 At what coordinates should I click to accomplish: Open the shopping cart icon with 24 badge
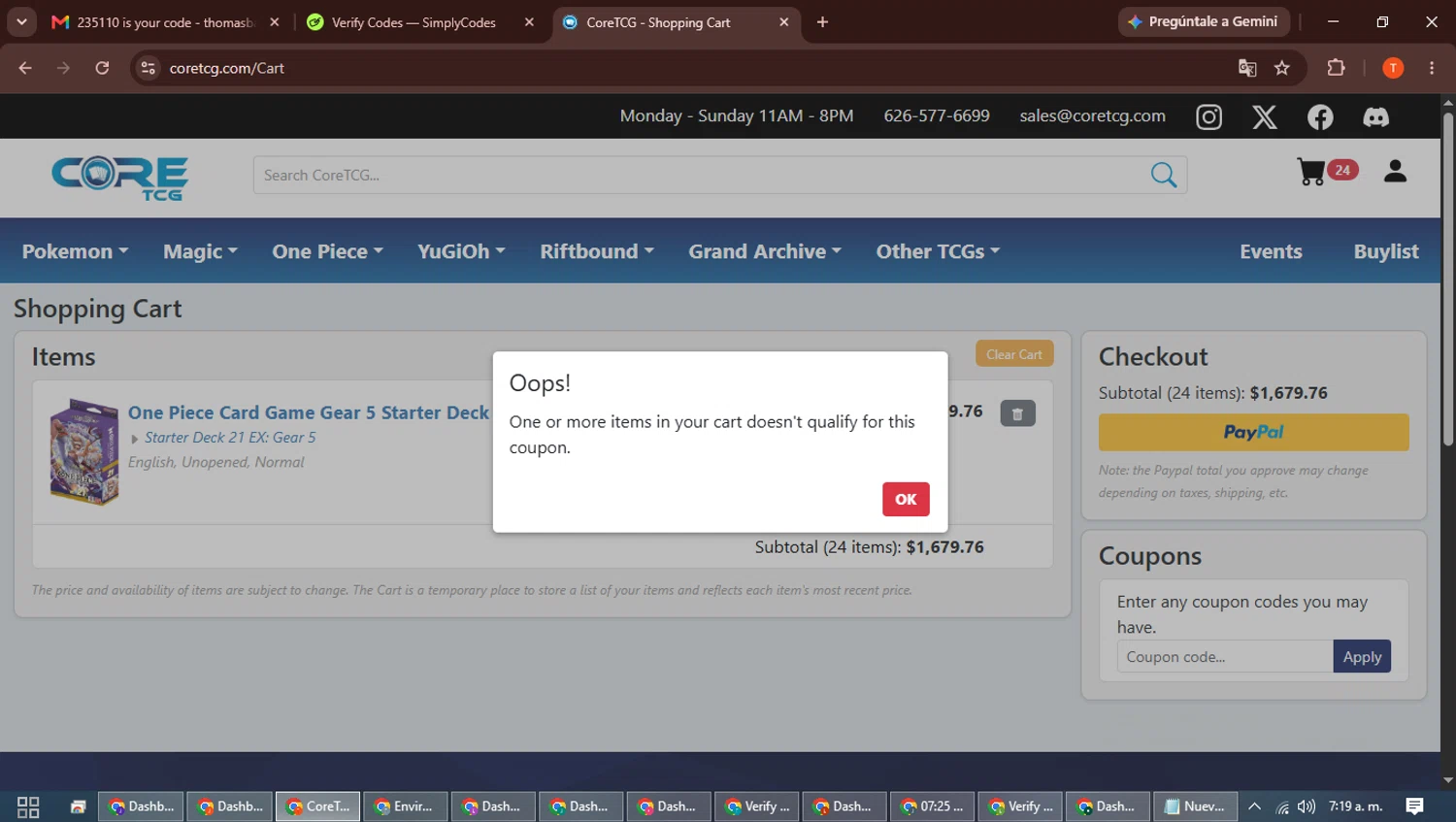pos(1327,172)
